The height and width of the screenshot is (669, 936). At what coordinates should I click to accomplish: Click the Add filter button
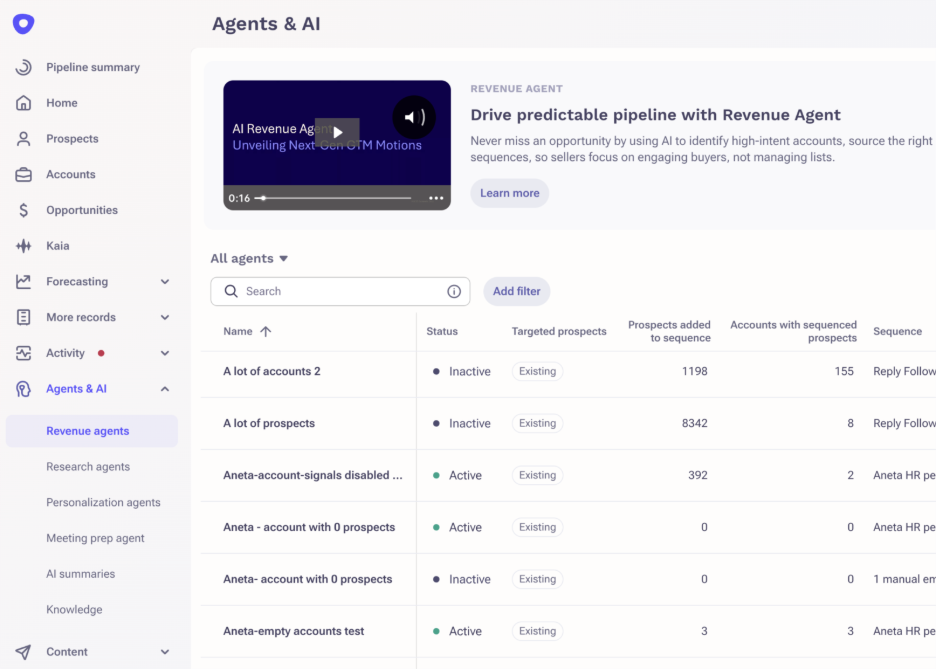(517, 291)
